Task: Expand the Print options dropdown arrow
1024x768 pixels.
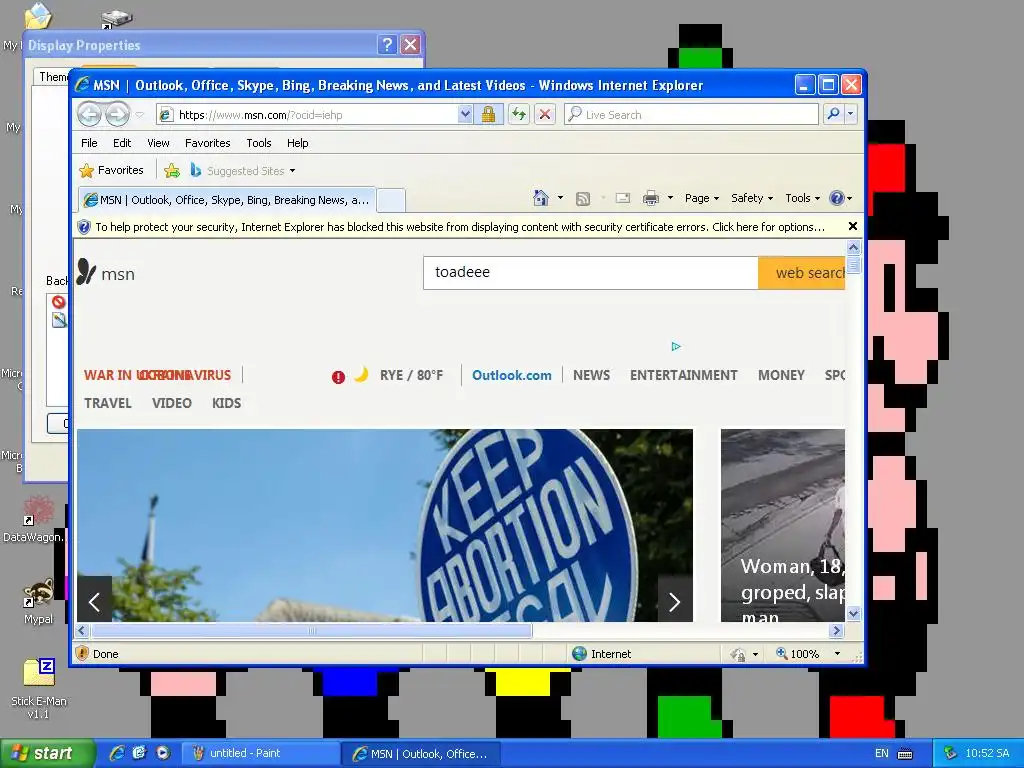Action: (x=670, y=198)
